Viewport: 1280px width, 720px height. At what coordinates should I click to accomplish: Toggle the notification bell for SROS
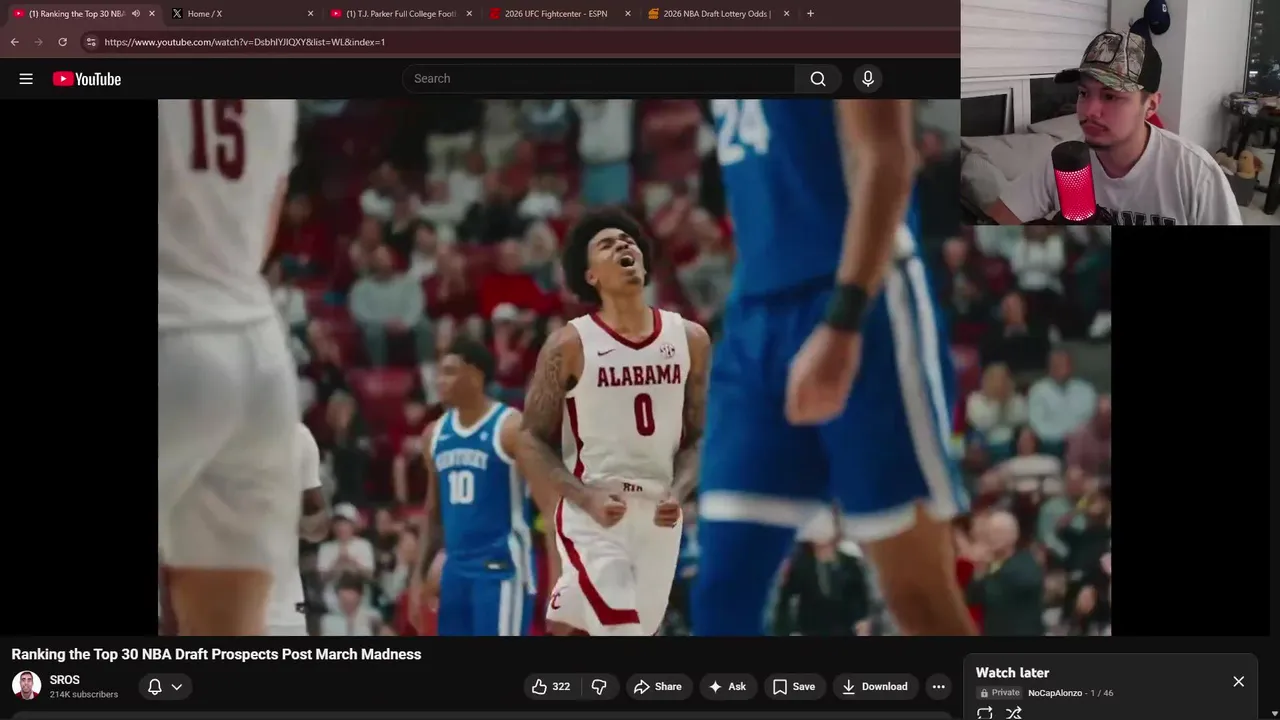[x=155, y=686]
